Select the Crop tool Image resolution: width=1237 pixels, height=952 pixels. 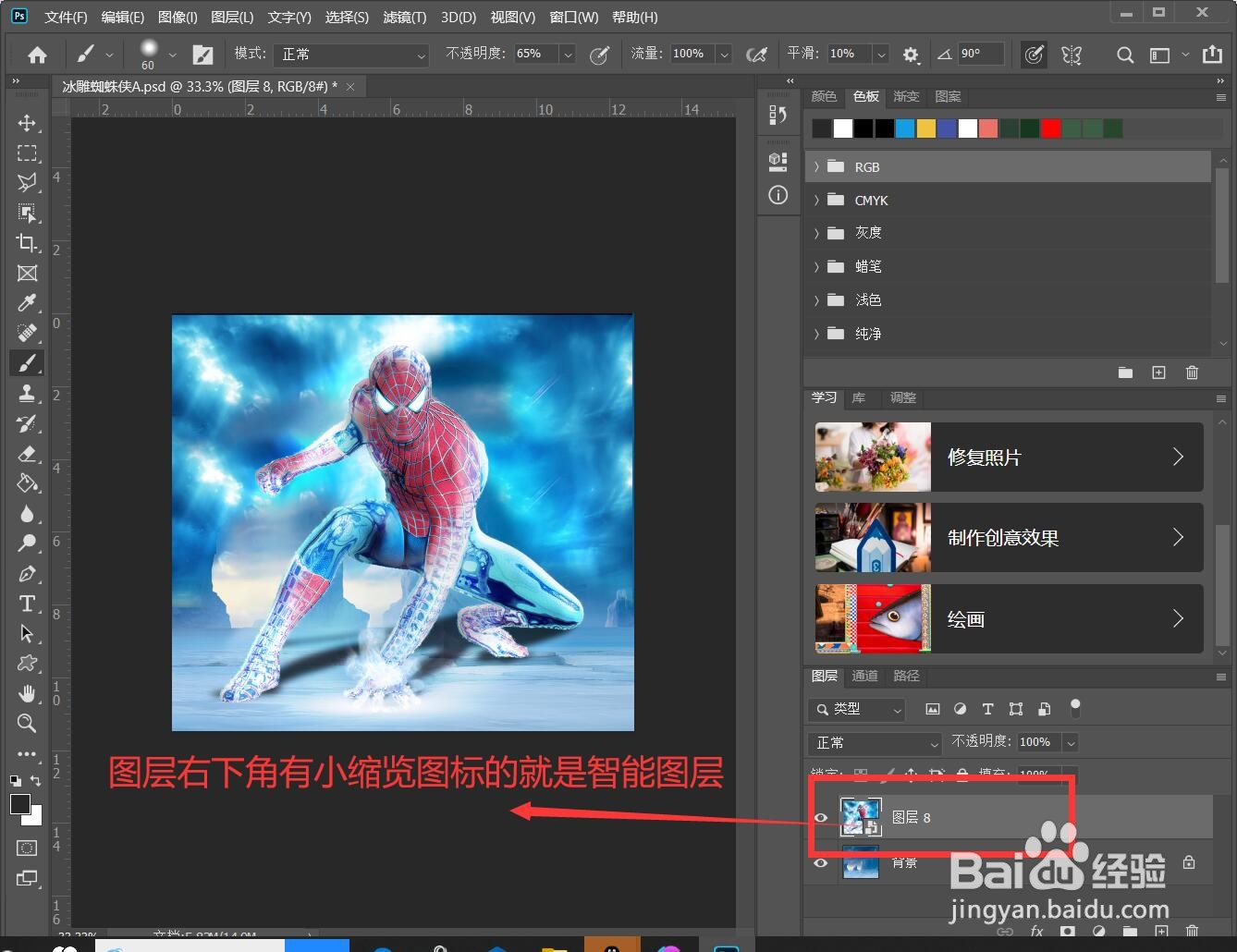[x=27, y=243]
